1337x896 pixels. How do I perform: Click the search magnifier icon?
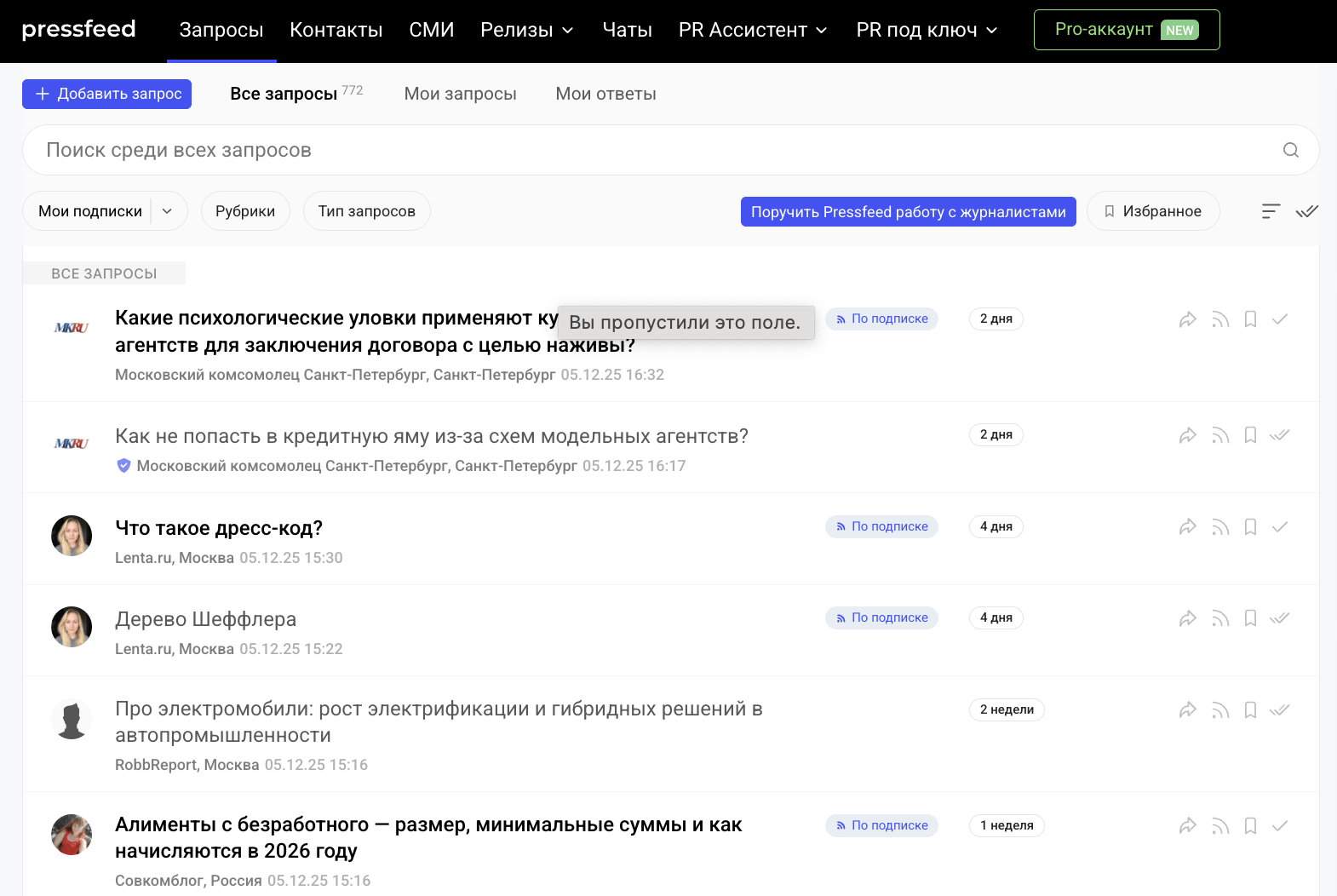tap(1291, 150)
